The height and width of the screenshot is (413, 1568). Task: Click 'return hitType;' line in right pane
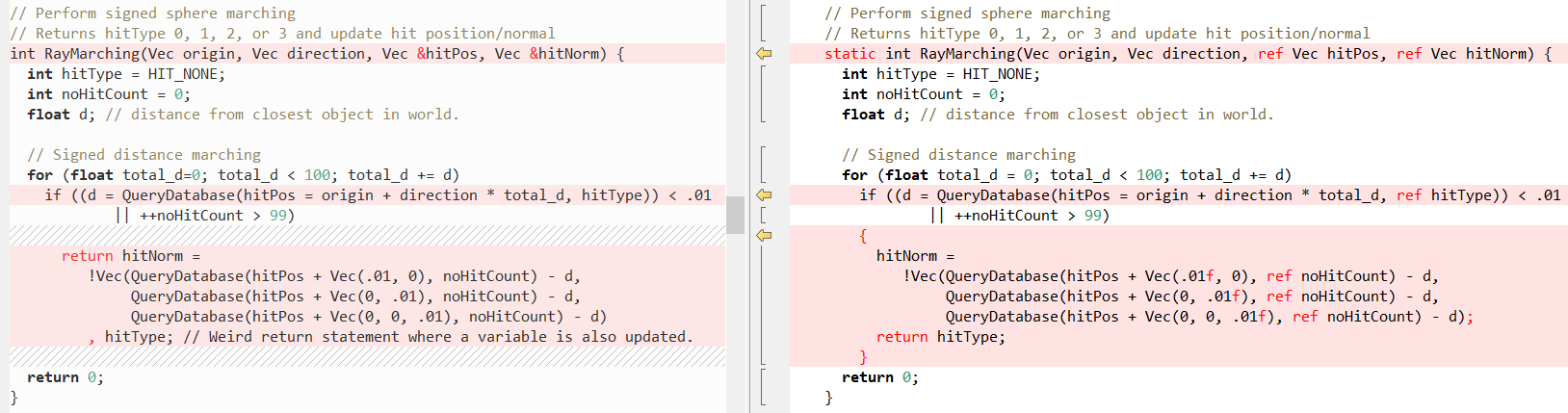[940, 337]
